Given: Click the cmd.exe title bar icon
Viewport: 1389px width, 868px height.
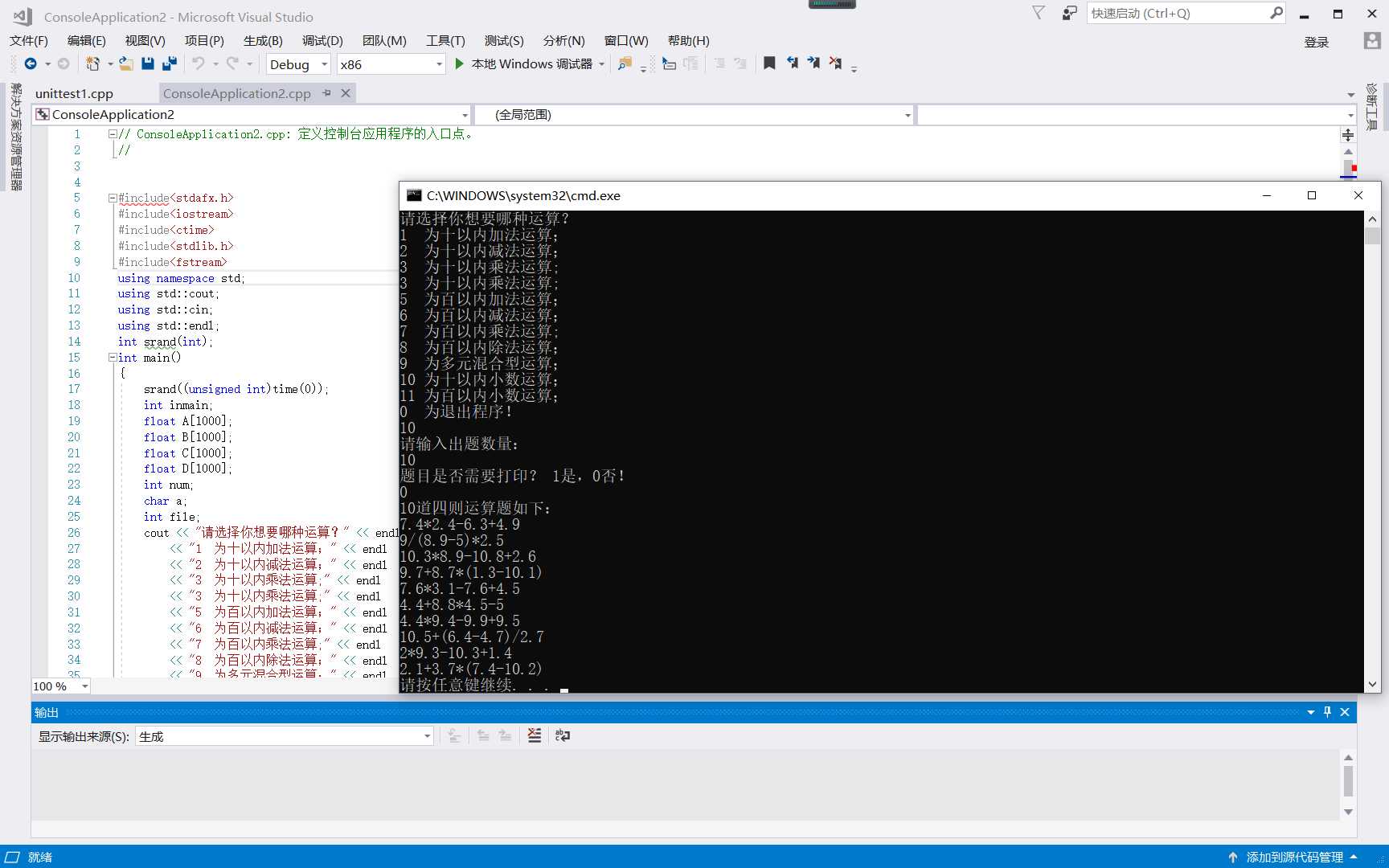Looking at the screenshot, I should [414, 195].
